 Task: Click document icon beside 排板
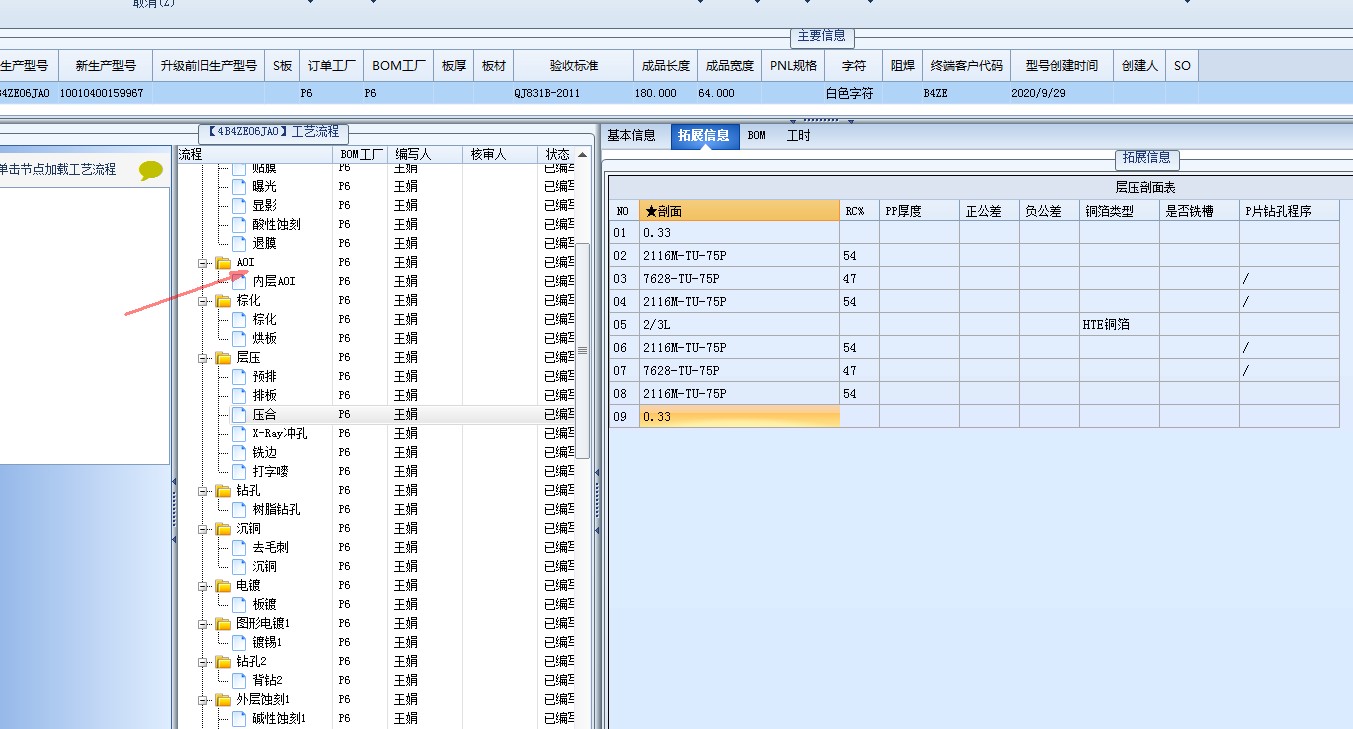[239, 395]
